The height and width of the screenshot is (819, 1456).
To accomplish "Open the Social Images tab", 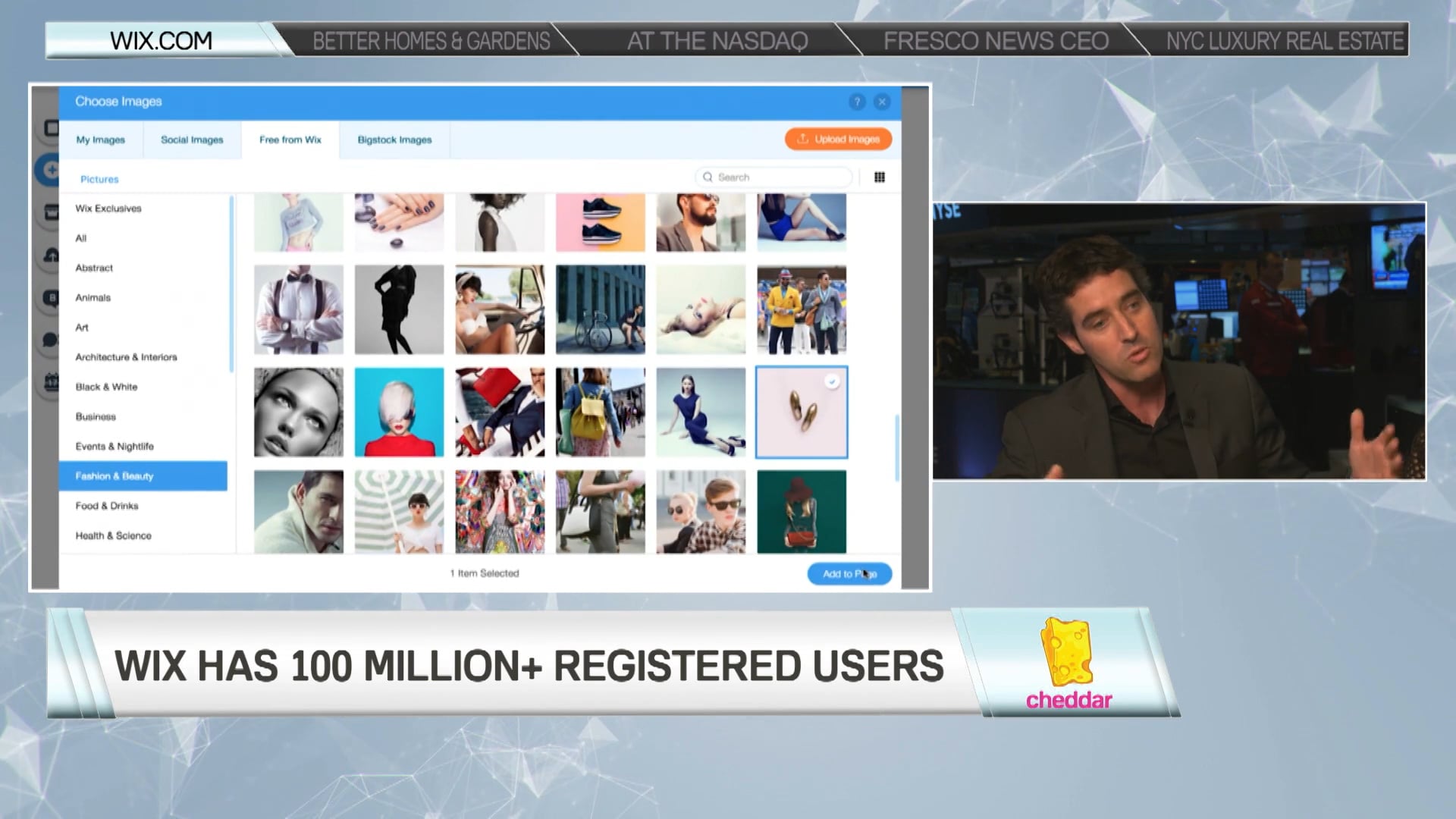I will tap(191, 140).
